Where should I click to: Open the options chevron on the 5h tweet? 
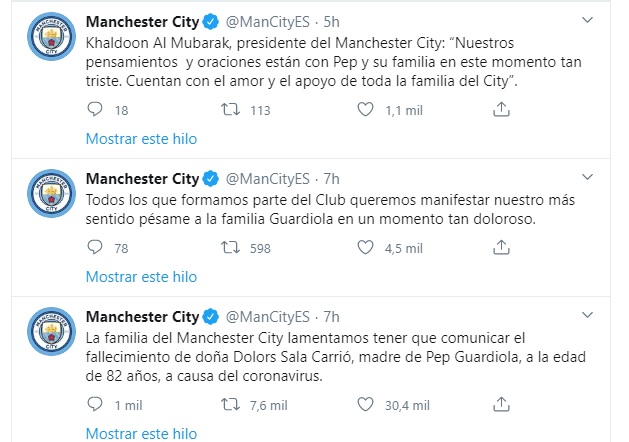pos(587,20)
